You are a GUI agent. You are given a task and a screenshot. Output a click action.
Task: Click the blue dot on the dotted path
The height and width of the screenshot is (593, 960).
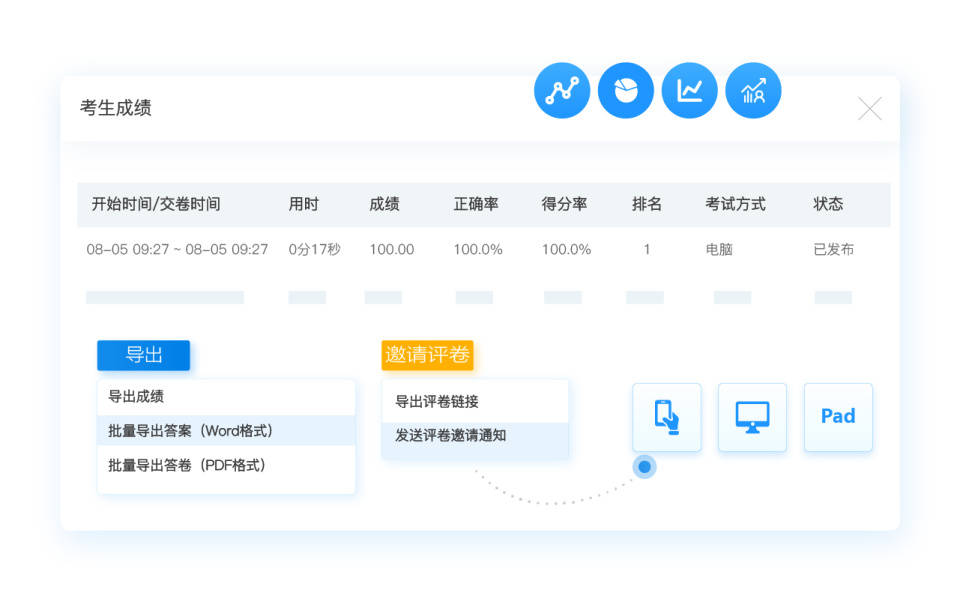click(645, 466)
